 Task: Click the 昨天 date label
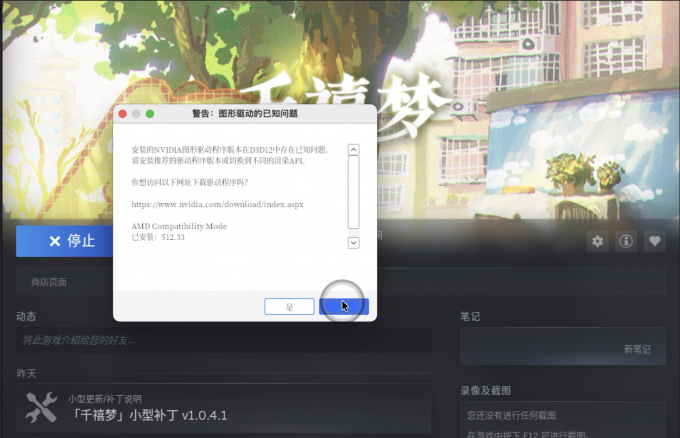click(26, 373)
